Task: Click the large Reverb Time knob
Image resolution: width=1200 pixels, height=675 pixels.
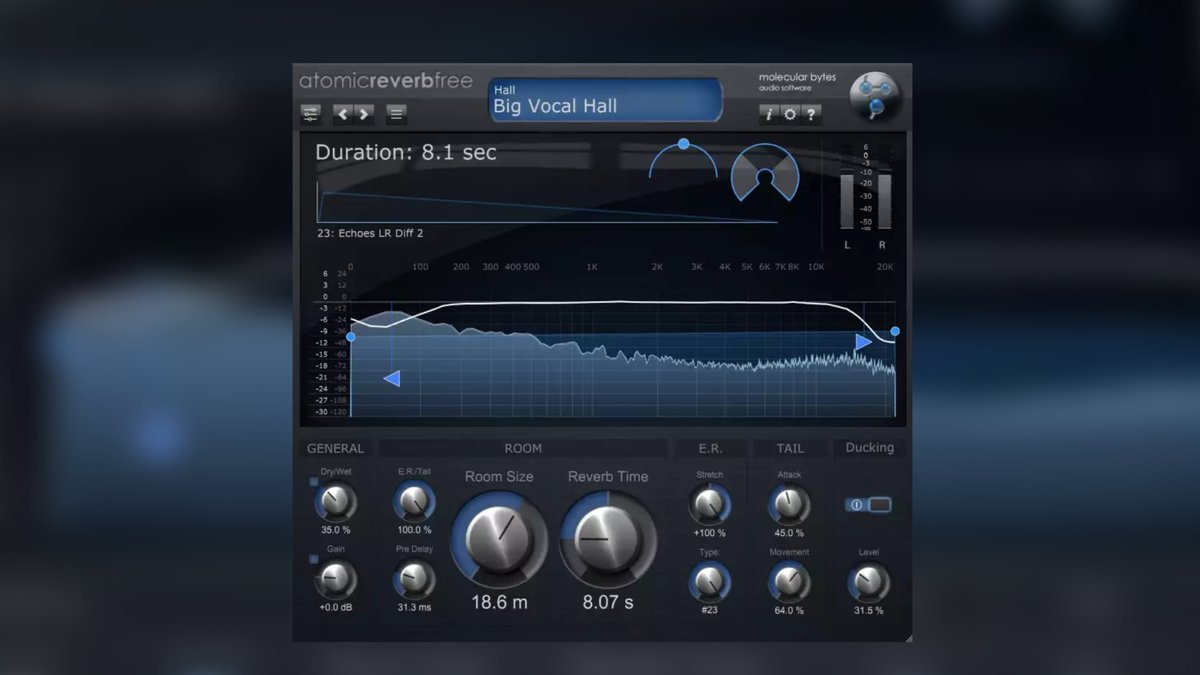Action: point(608,539)
